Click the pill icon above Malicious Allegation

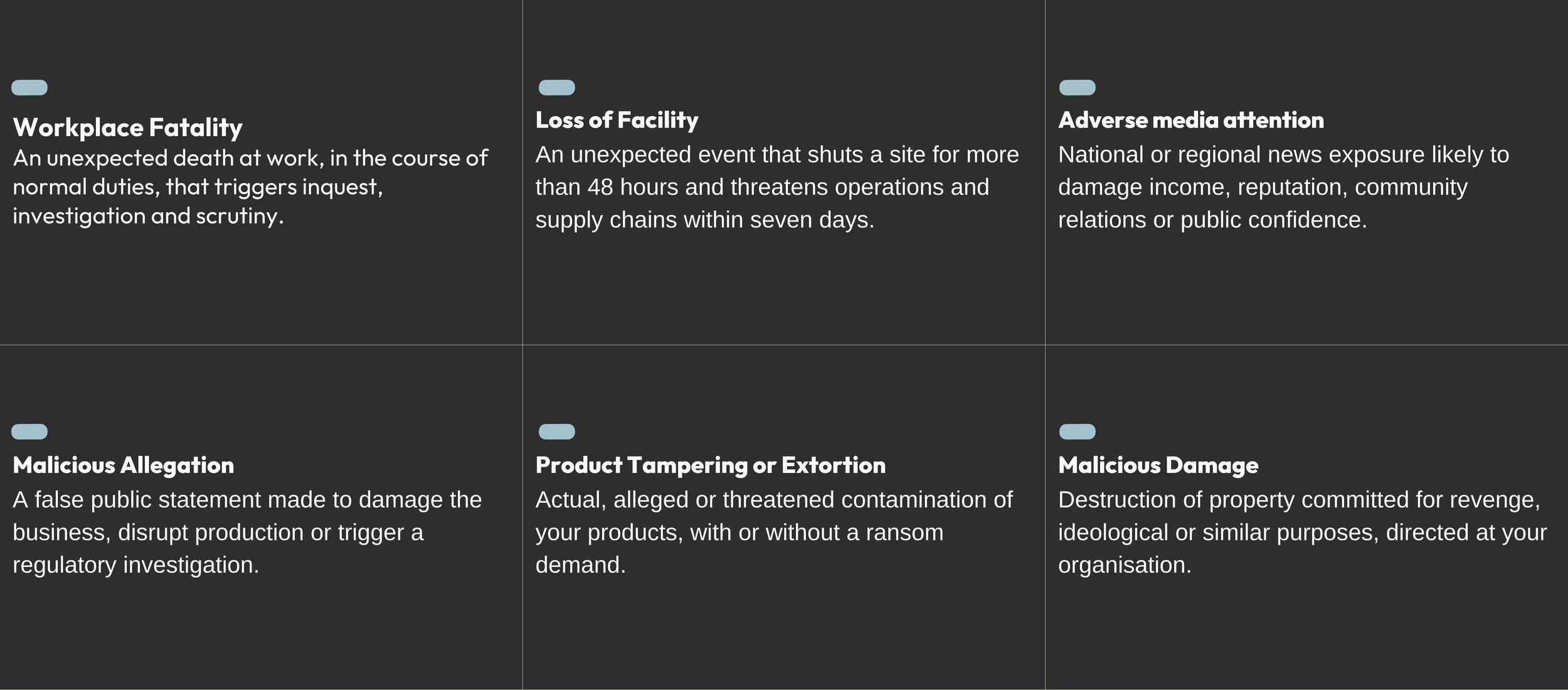point(29,432)
